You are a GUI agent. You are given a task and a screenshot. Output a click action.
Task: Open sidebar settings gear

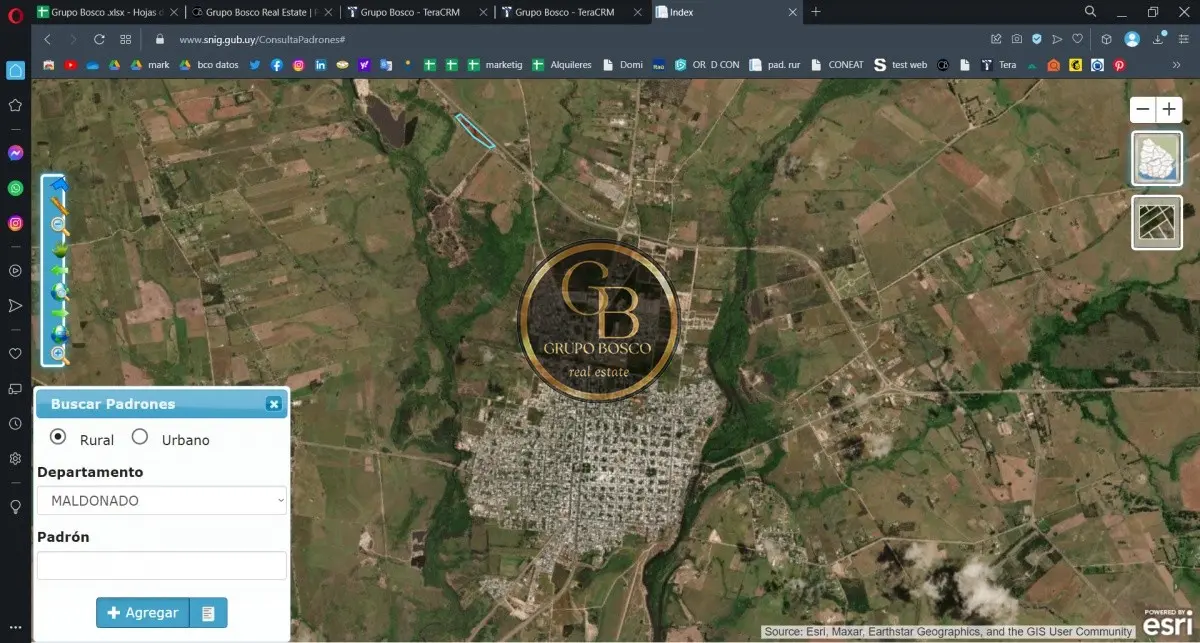(x=15, y=459)
